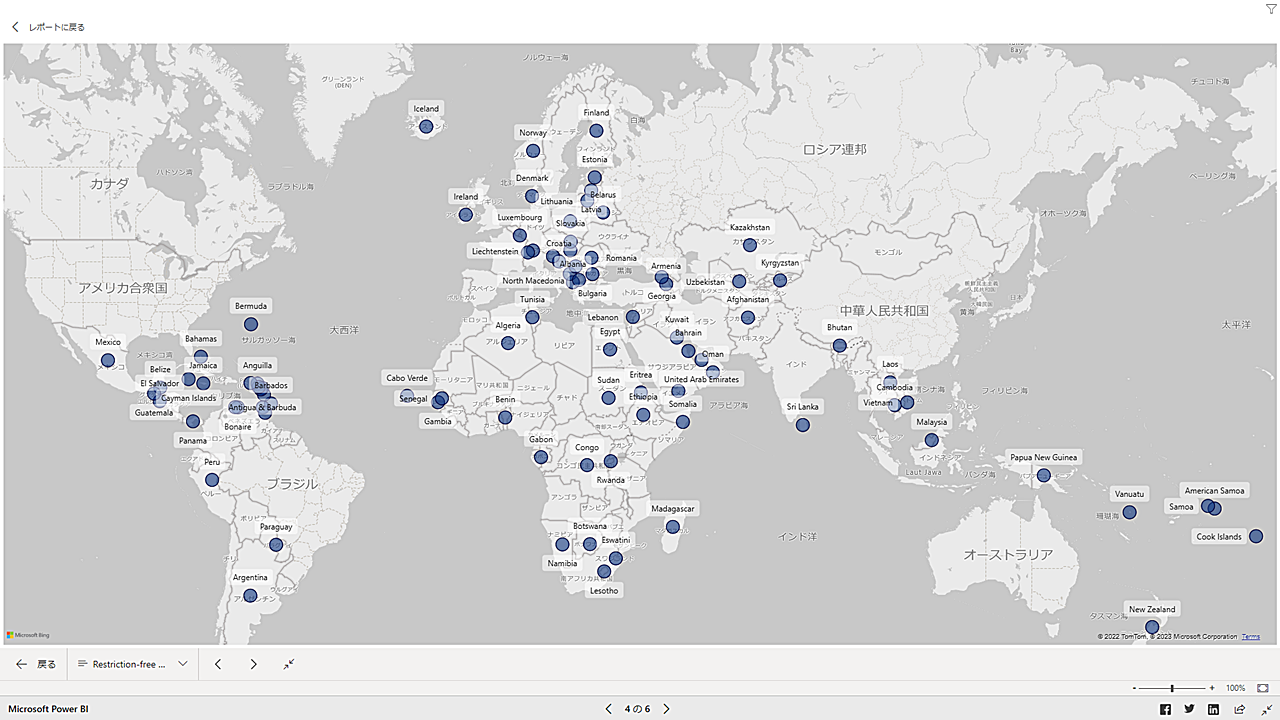
Task: Collapse drill view with inward arrows icon
Action: [289, 664]
